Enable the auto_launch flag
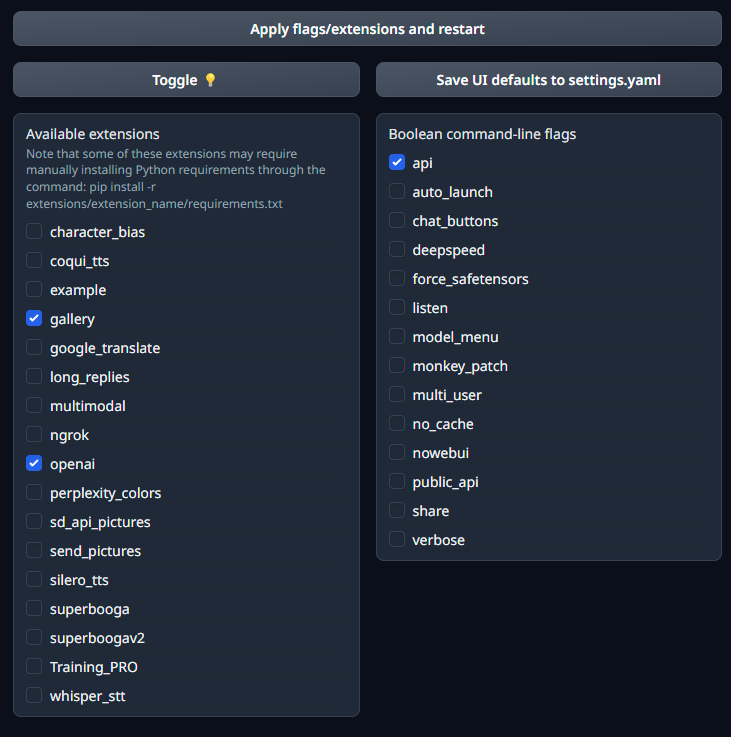This screenshot has width=731, height=737. [x=397, y=191]
